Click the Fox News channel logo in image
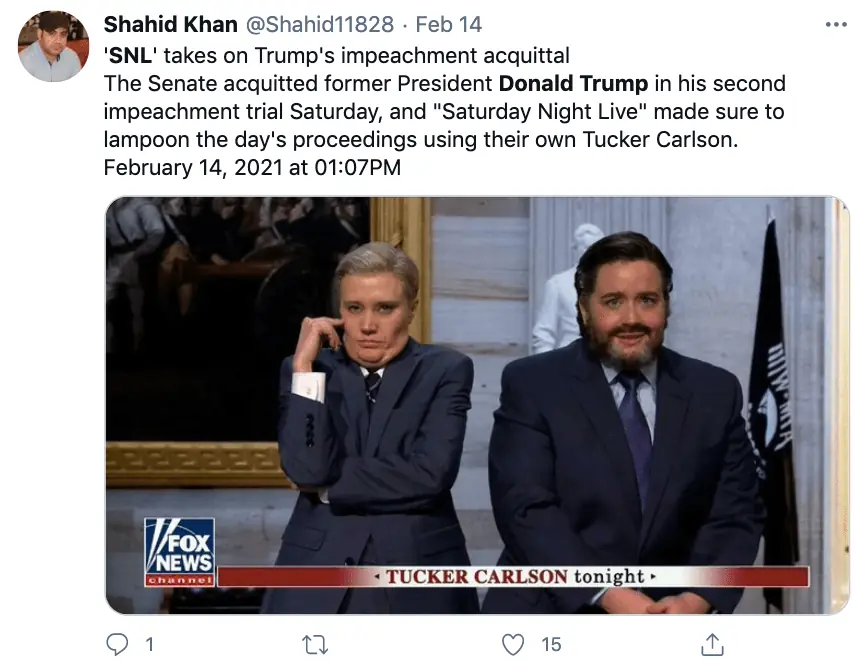The image size is (868, 670). tap(180, 552)
